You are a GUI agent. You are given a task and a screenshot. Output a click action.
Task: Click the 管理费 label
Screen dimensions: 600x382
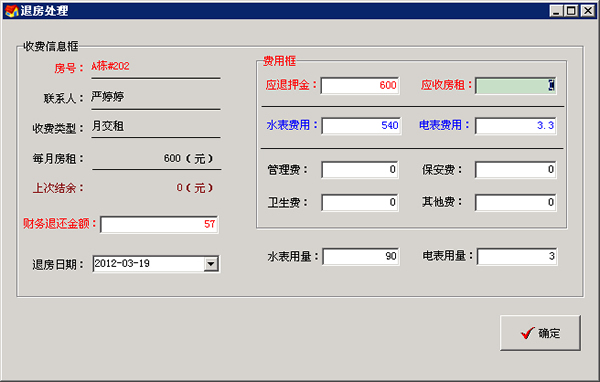point(287,169)
